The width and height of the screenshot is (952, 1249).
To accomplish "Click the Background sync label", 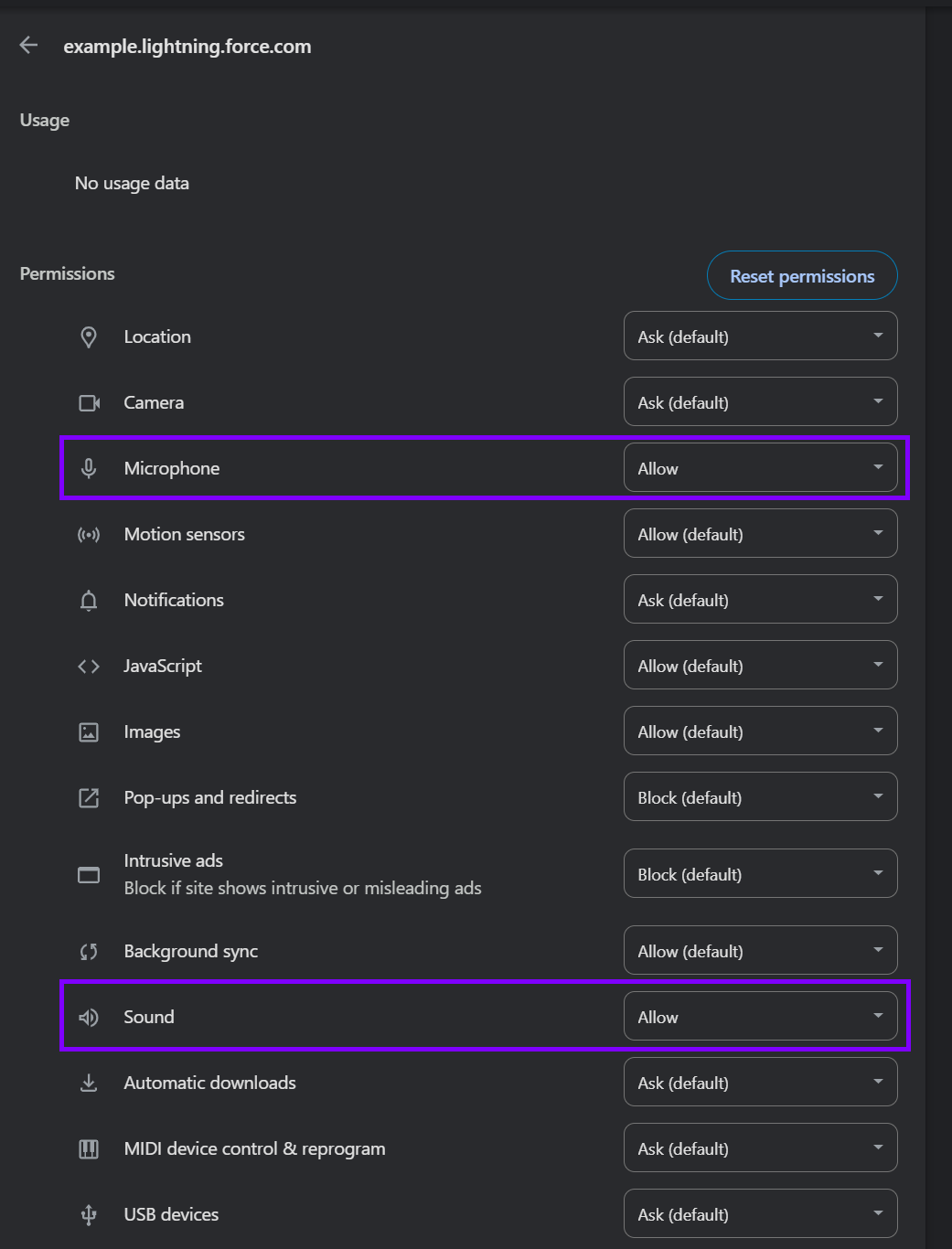I will click(x=191, y=952).
